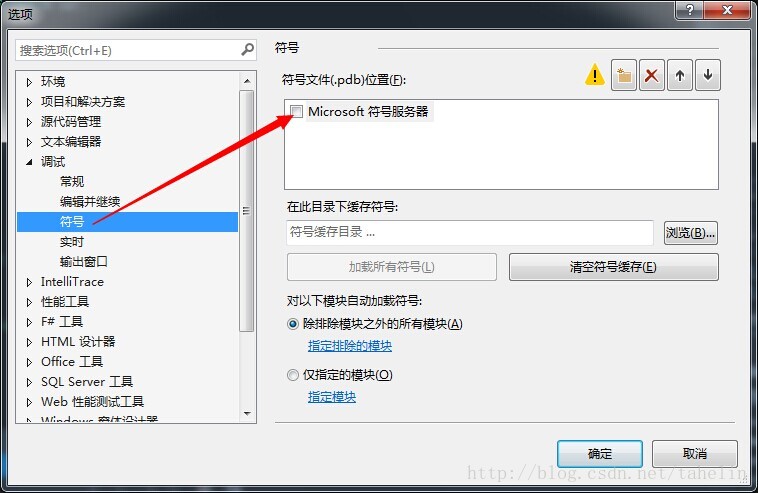
Task: Click the yellow warning triangle icon
Action: 595,74
